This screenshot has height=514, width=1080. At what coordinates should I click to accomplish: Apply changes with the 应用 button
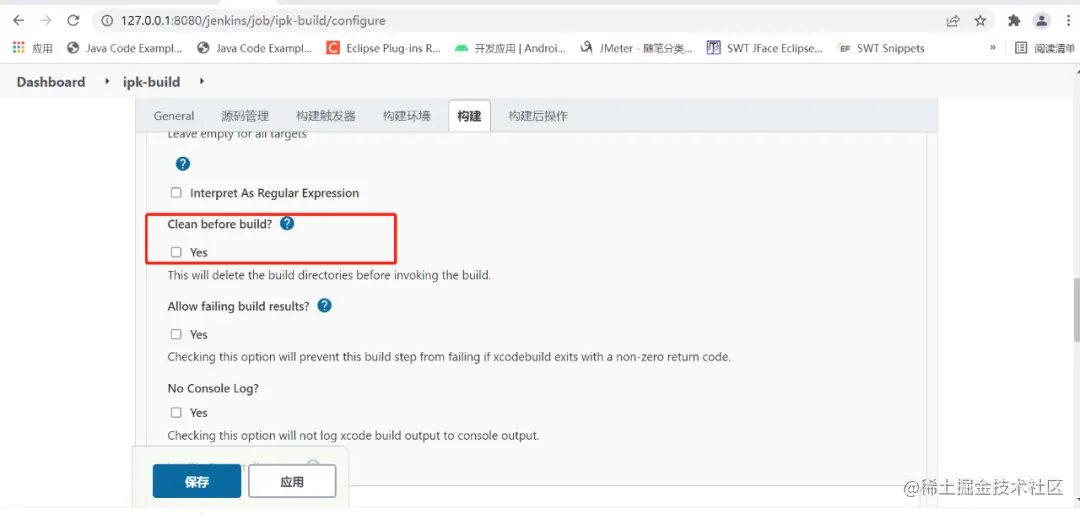(x=292, y=482)
